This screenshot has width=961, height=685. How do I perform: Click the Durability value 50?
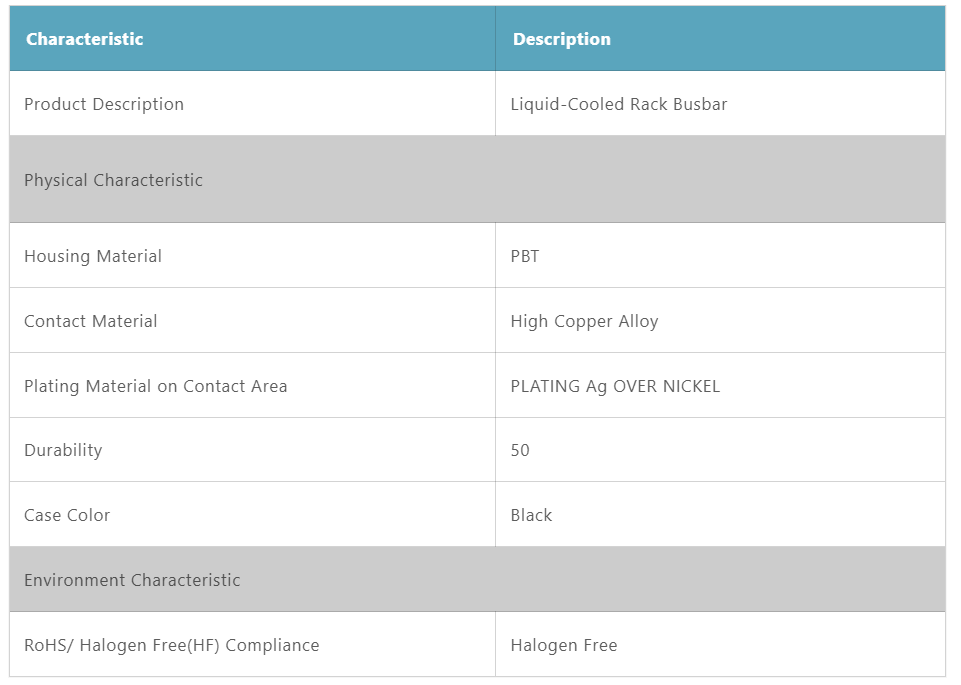click(x=520, y=450)
